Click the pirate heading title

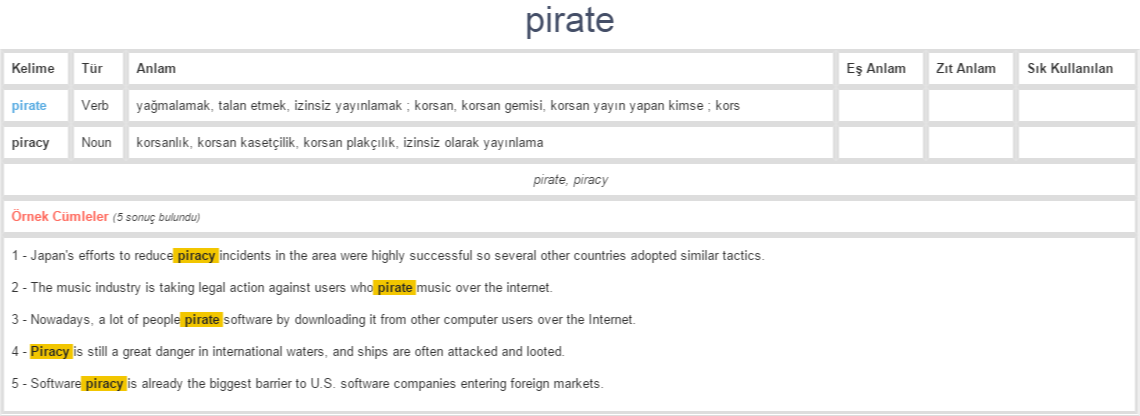570,20
